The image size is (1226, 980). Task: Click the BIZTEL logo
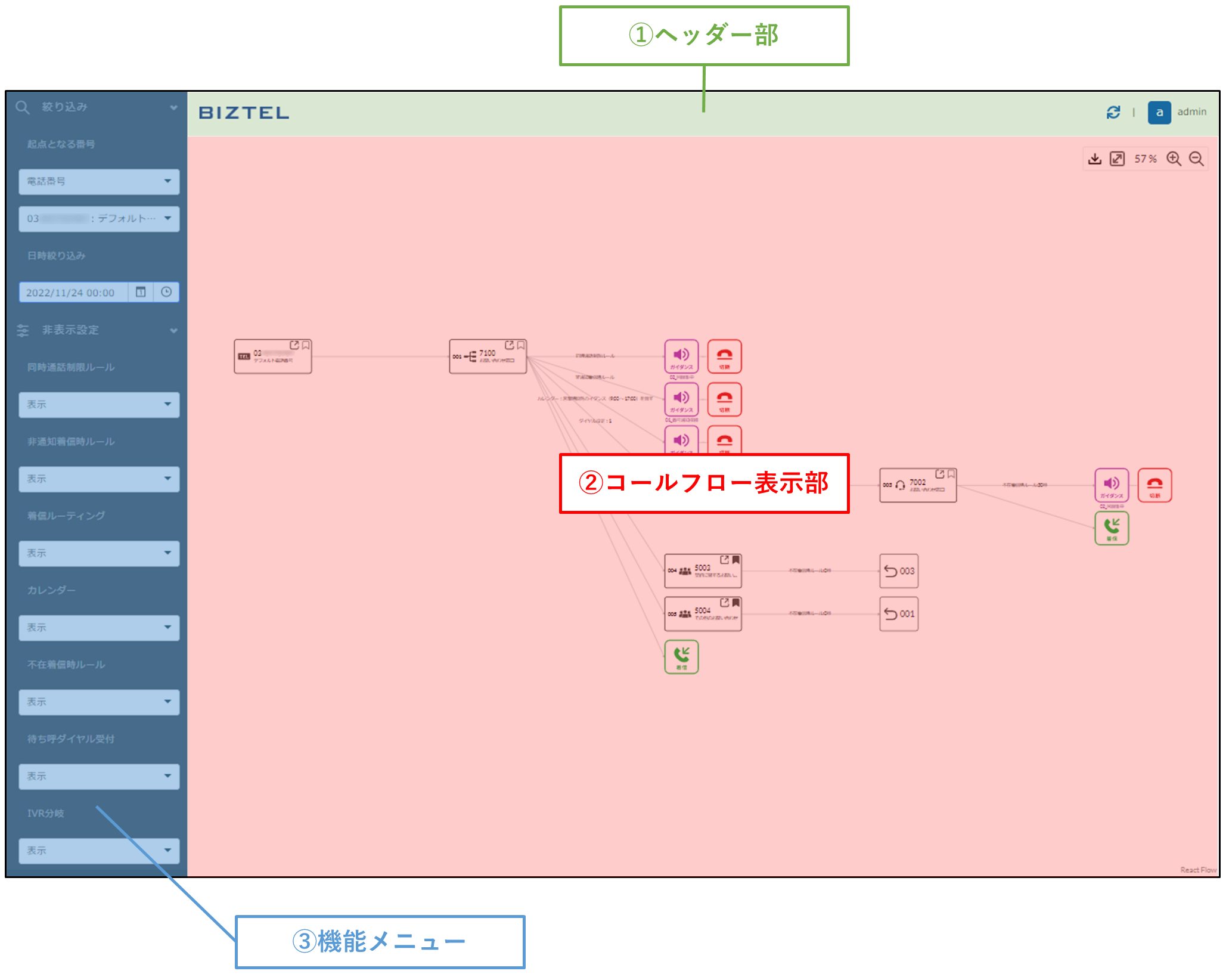click(244, 113)
